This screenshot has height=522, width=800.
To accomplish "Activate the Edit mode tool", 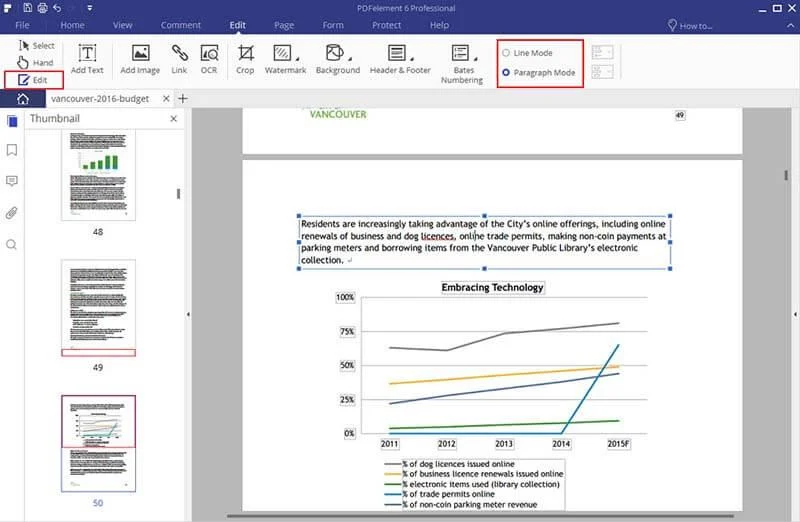I will (34, 80).
